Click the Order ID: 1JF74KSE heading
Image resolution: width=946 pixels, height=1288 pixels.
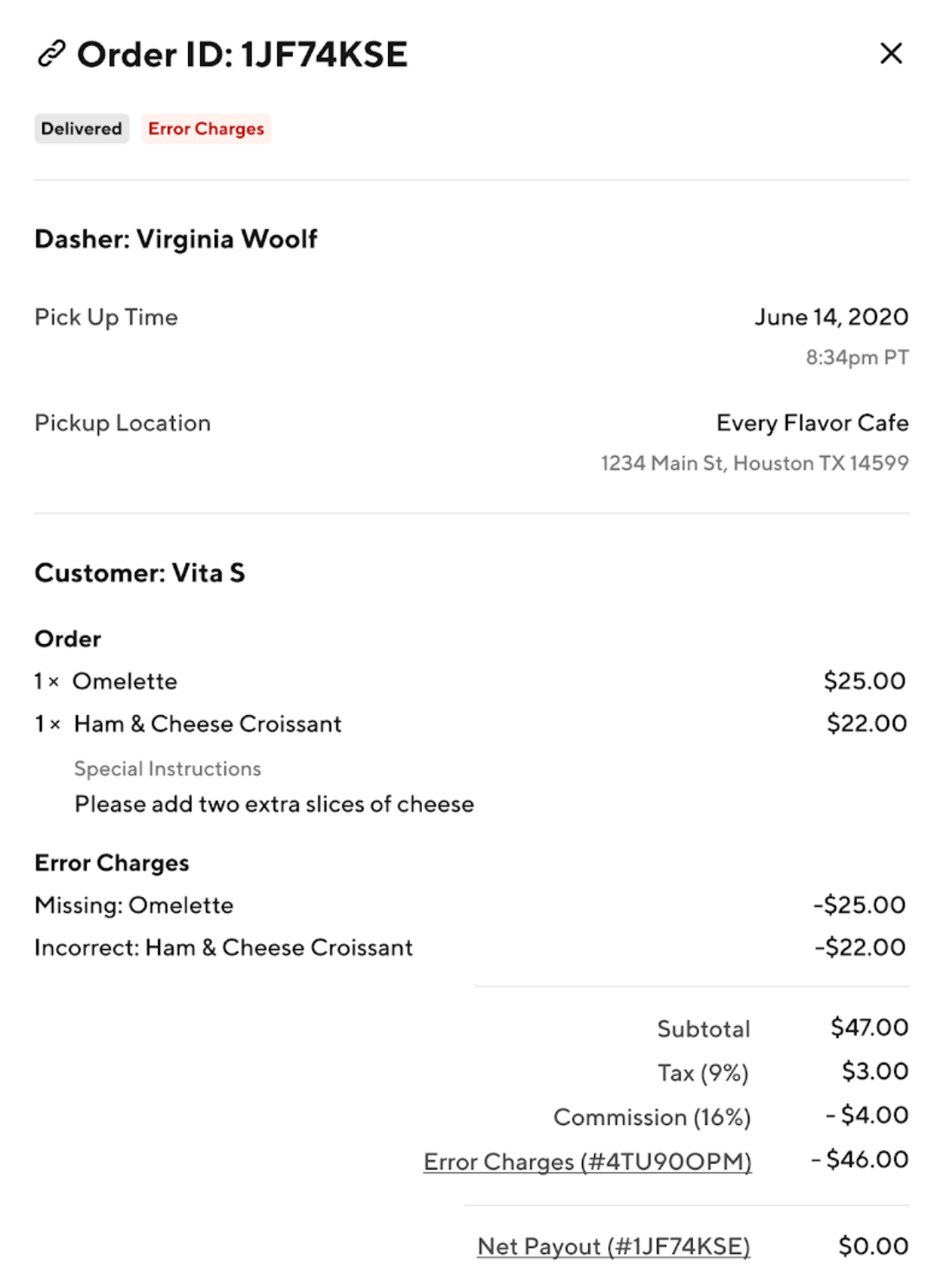click(242, 55)
